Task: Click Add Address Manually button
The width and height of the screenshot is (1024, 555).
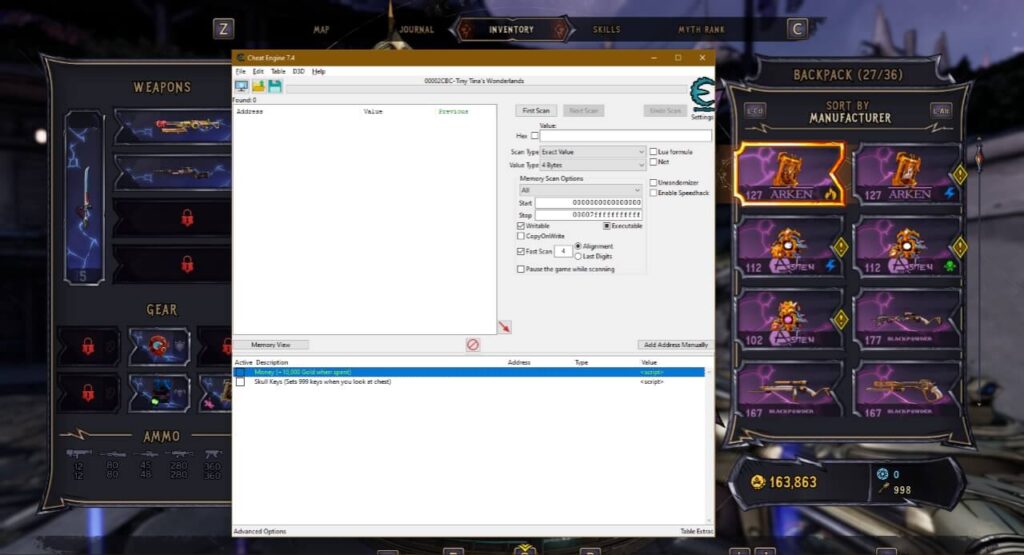Action: tap(676, 345)
